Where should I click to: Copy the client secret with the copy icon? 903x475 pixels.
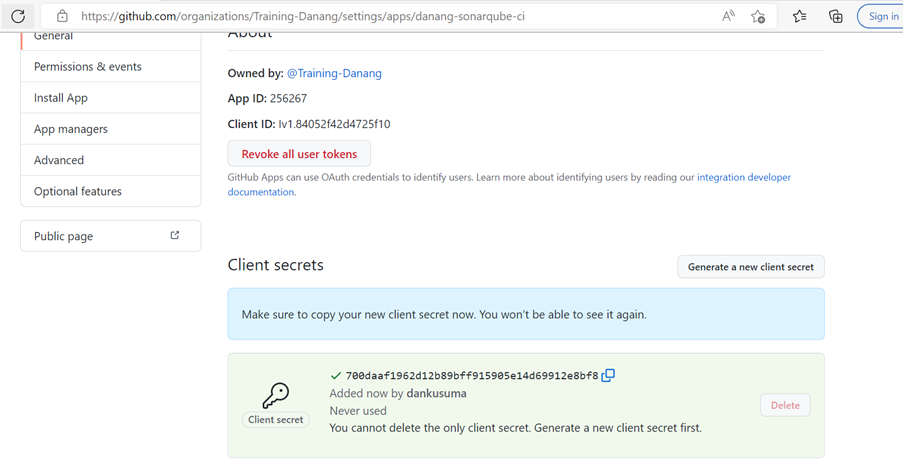tap(608, 375)
